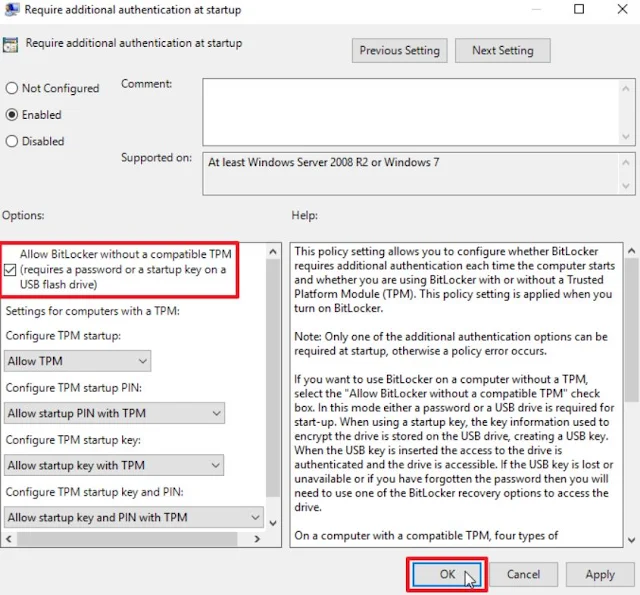The width and height of the screenshot is (640, 595).
Task: Click the Apply button
Action: click(600, 574)
